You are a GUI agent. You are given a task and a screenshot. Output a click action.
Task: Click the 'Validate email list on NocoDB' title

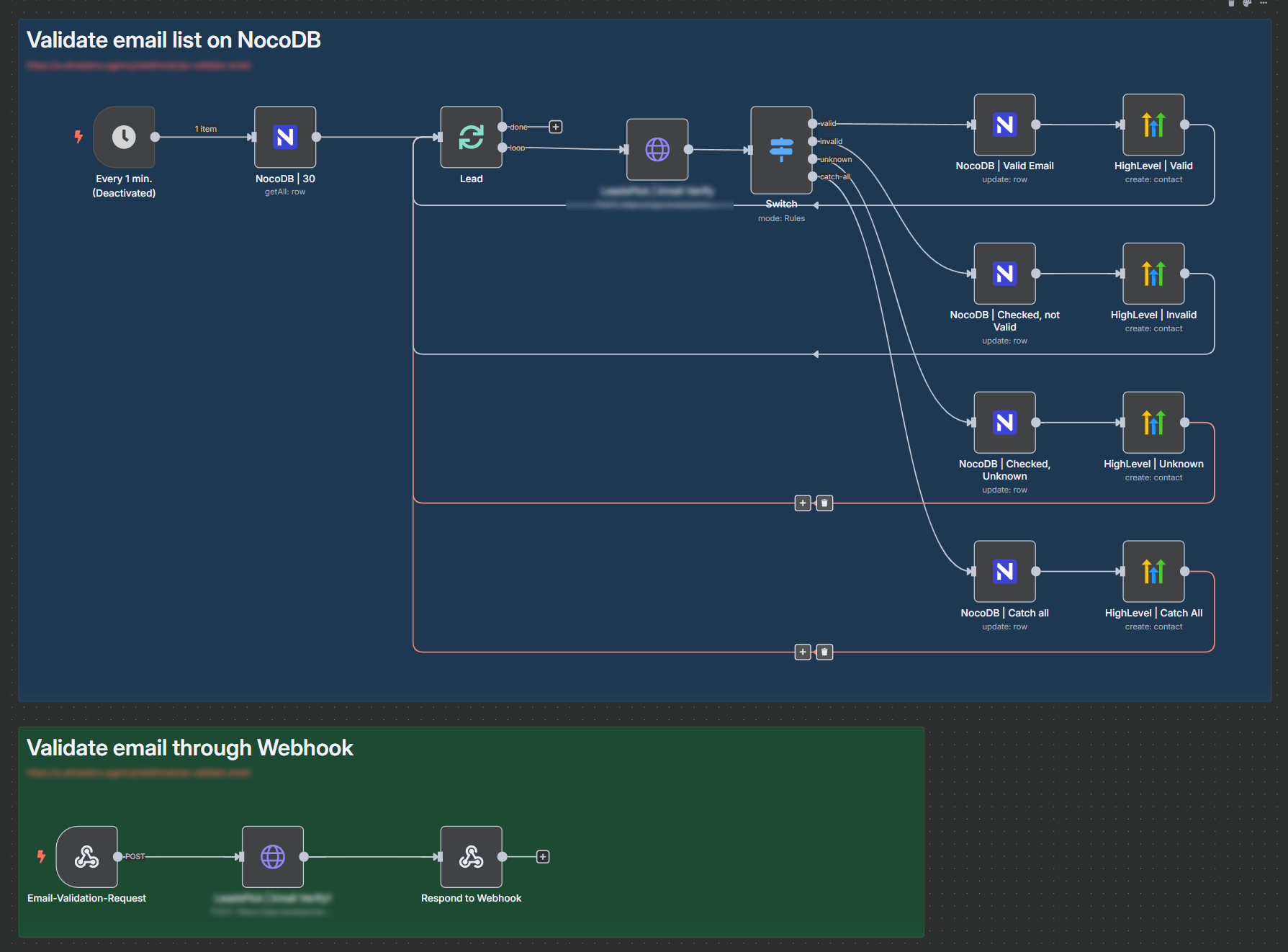point(174,40)
